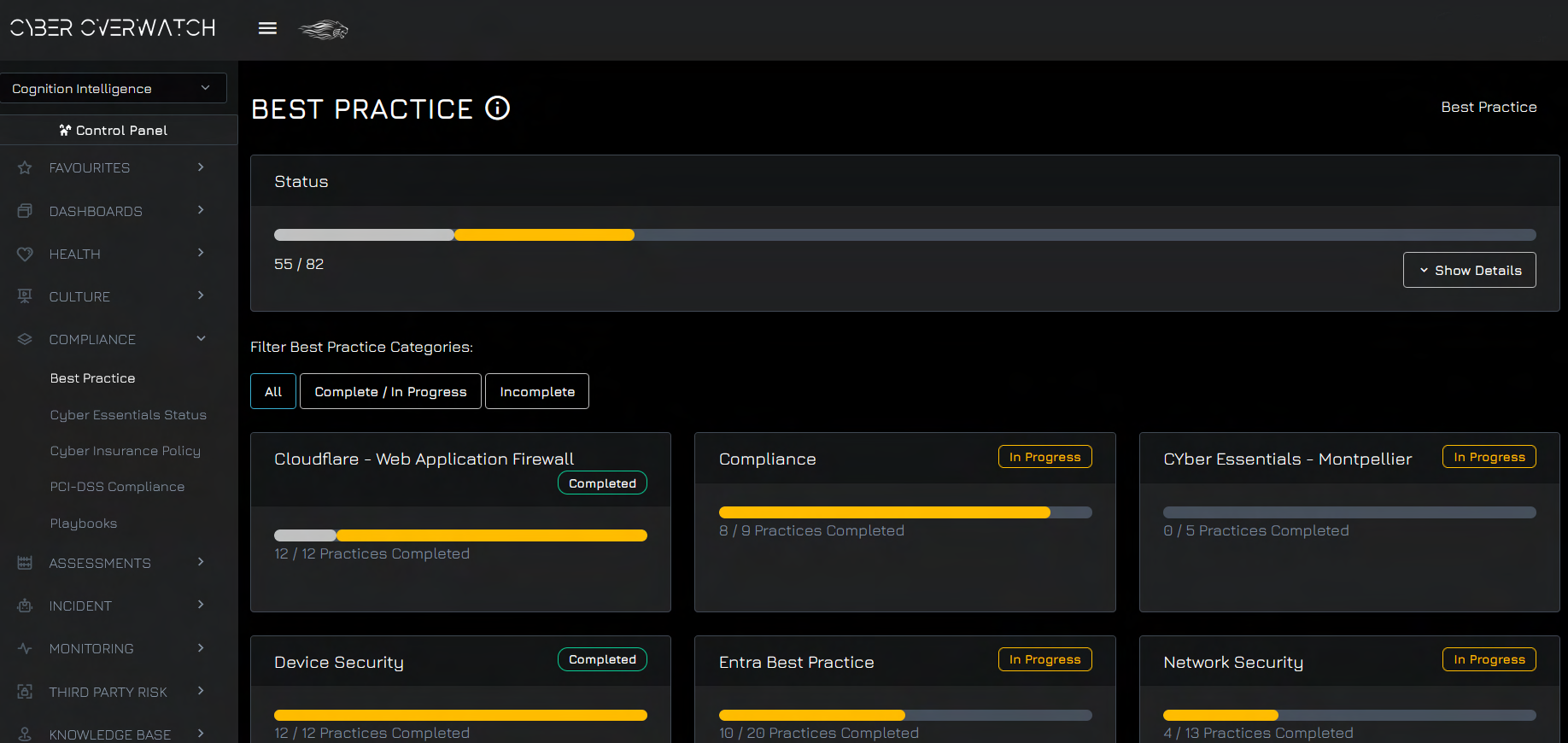Screen dimensions: 1568x743
Task: Click the Favourites star icon
Action: (25, 168)
